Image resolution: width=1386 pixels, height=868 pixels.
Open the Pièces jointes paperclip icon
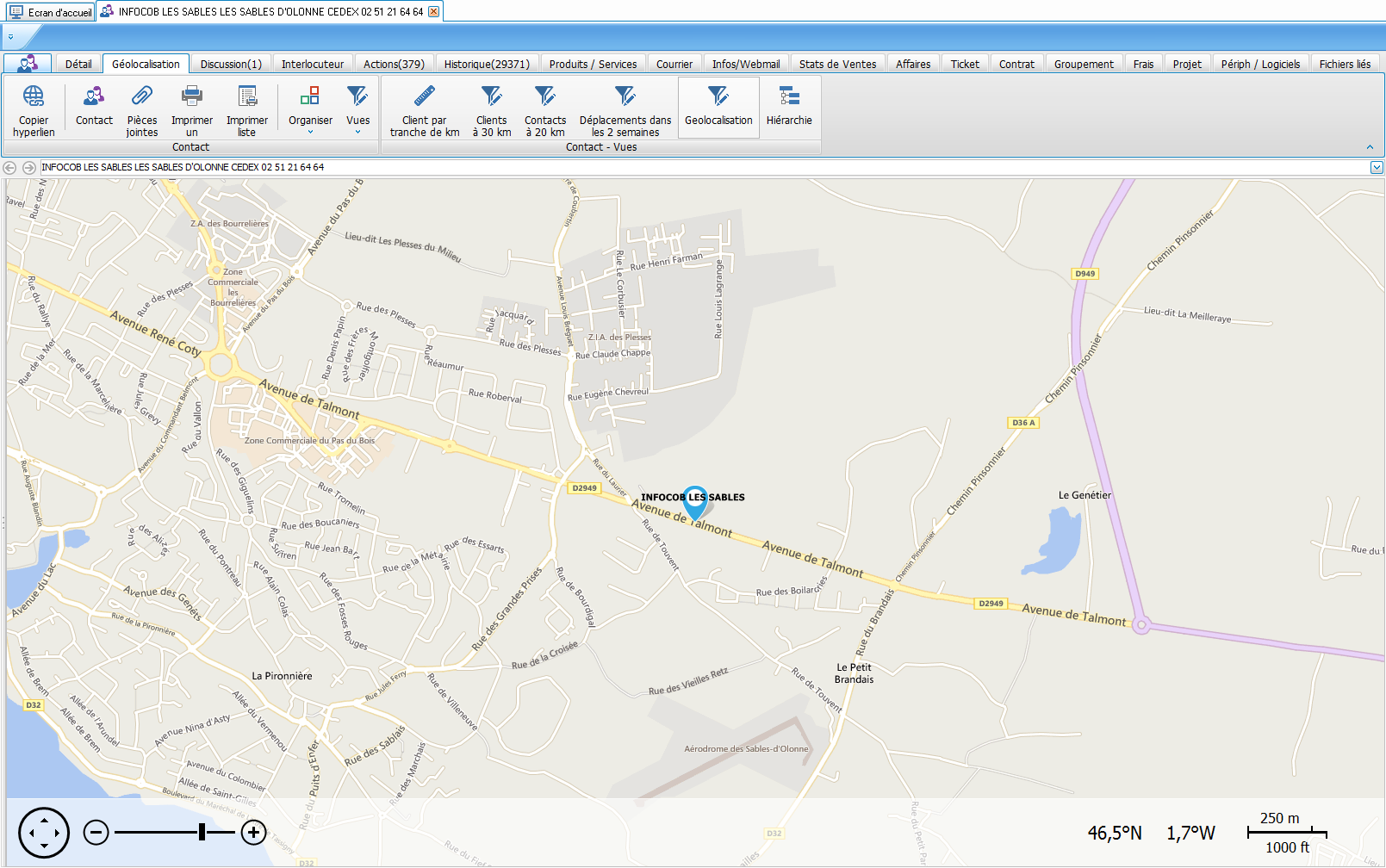(142, 96)
